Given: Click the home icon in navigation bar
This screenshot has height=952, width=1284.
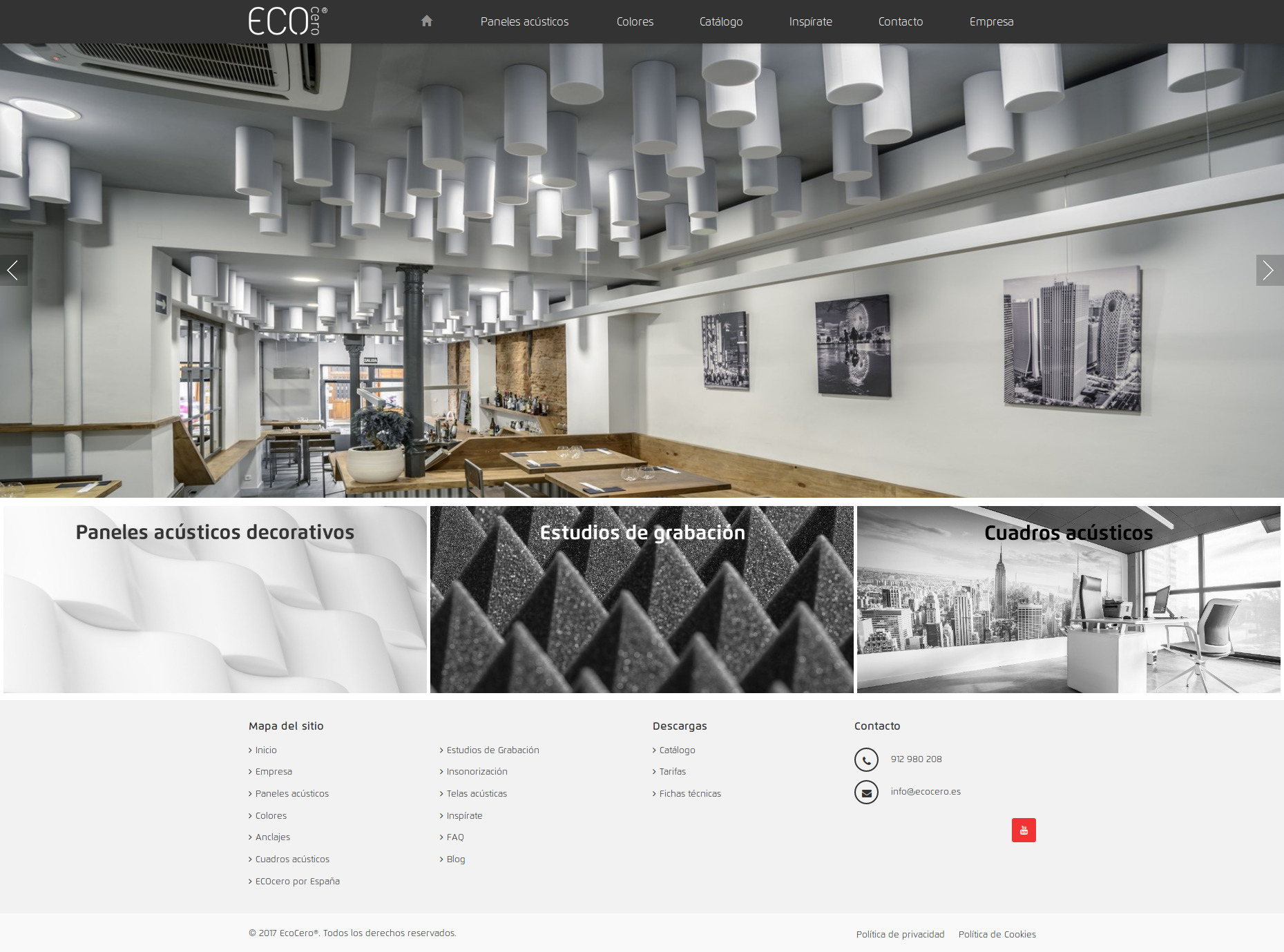Looking at the screenshot, I should (x=426, y=21).
